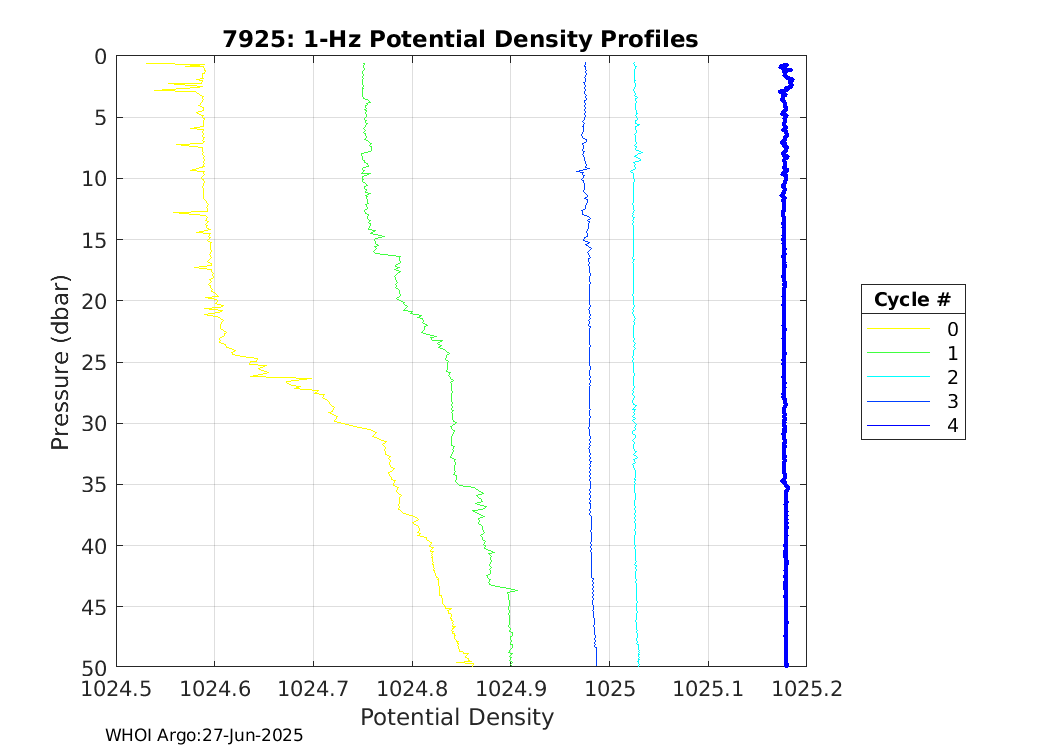Viewport: 1050px width, 750px height.
Task: Click the chart title '7925: 1-Hz Potential Density Profiles'
Action: point(460,40)
